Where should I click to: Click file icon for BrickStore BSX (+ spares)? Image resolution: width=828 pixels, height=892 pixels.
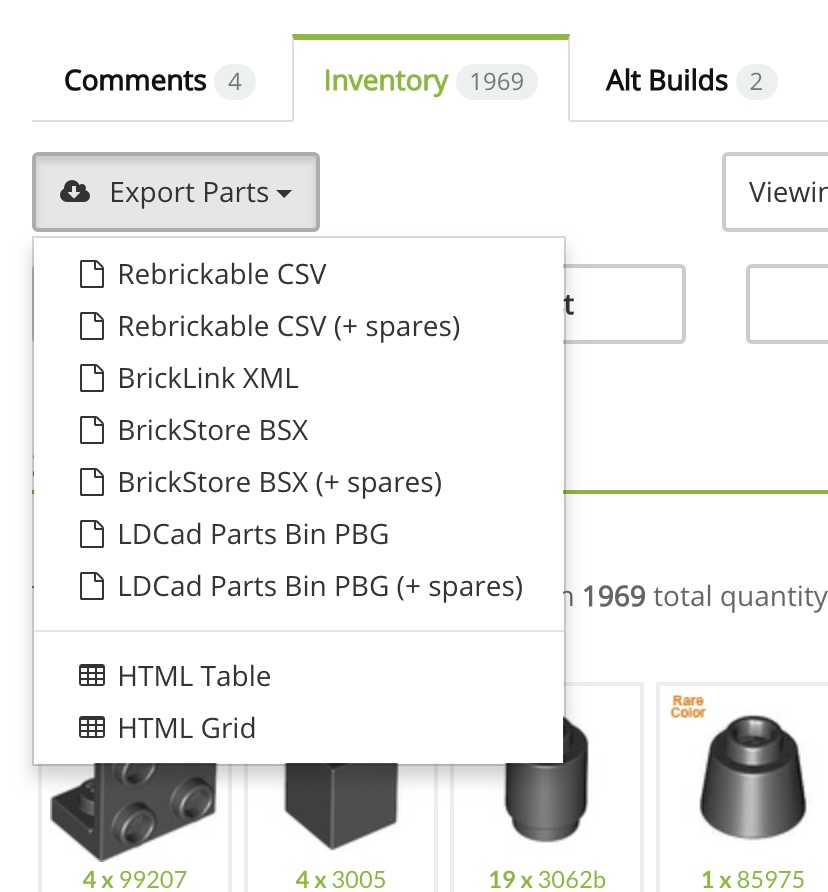[x=92, y=482]
